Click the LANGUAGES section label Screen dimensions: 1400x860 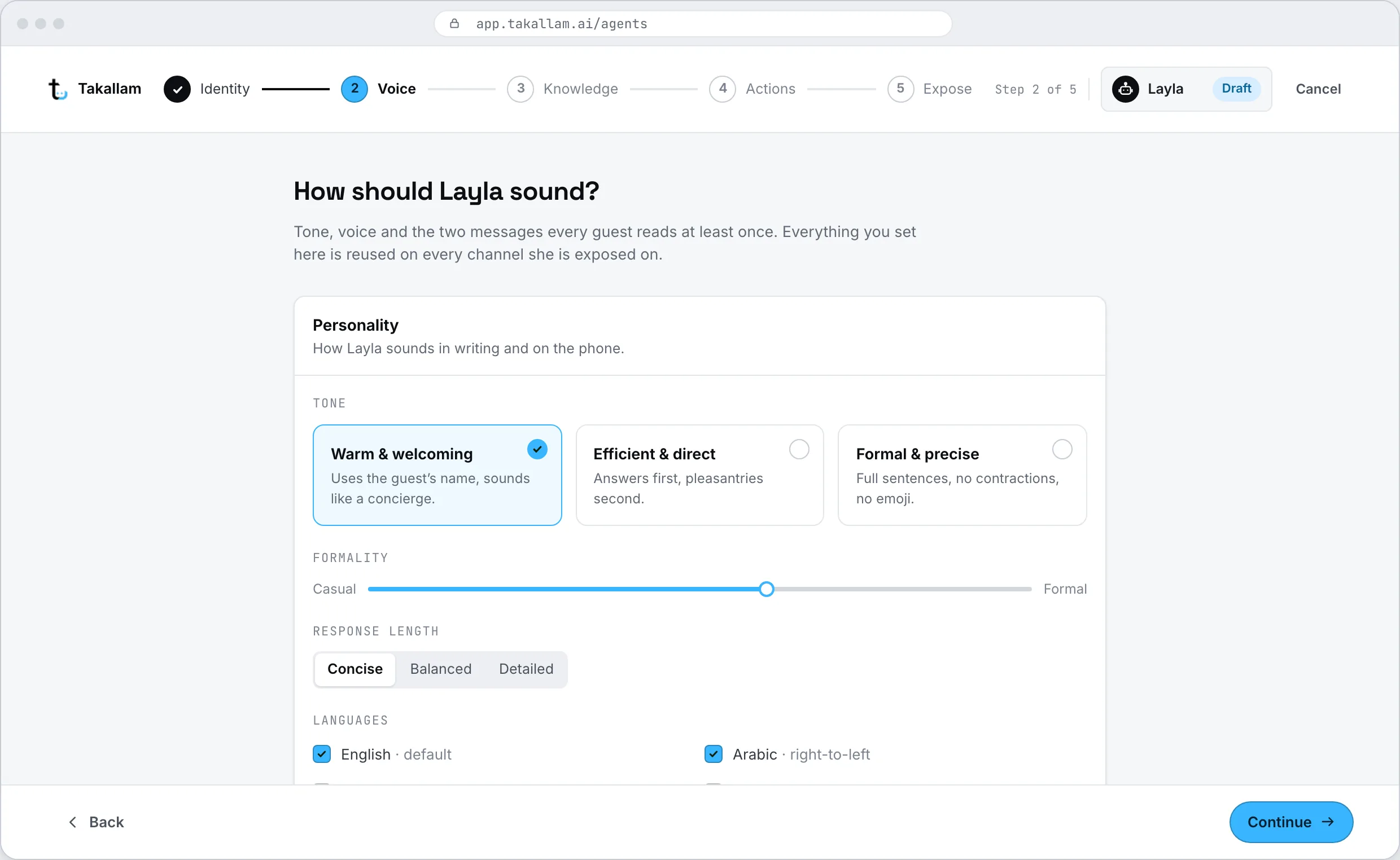[351, 721]
